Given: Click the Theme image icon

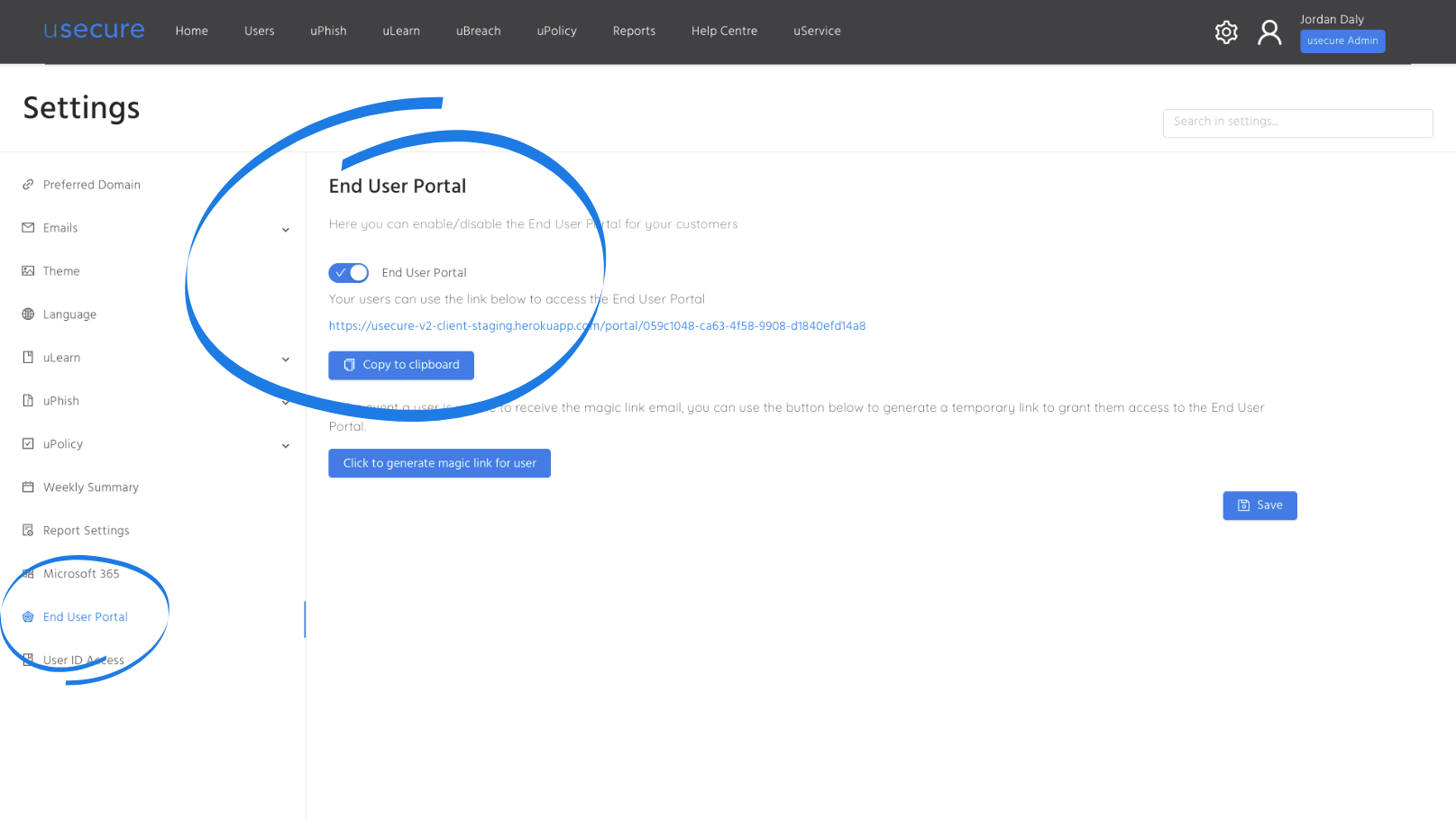Looking at the screenshot, I should click(x=28, y=271).
